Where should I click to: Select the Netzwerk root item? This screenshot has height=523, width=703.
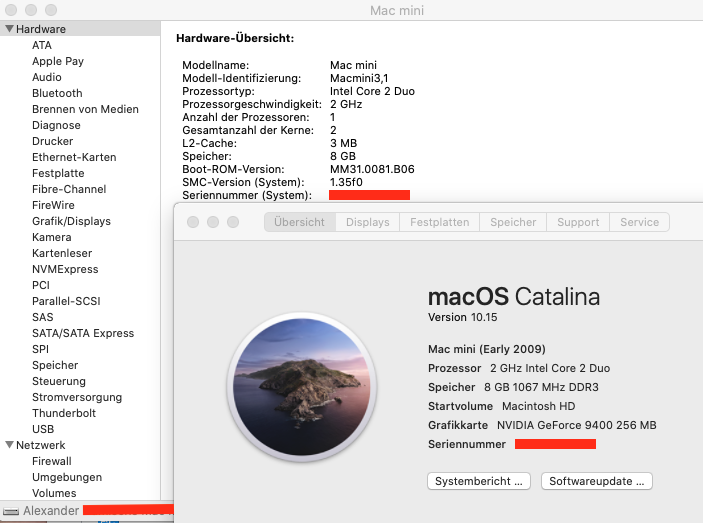tap(40, 445)
